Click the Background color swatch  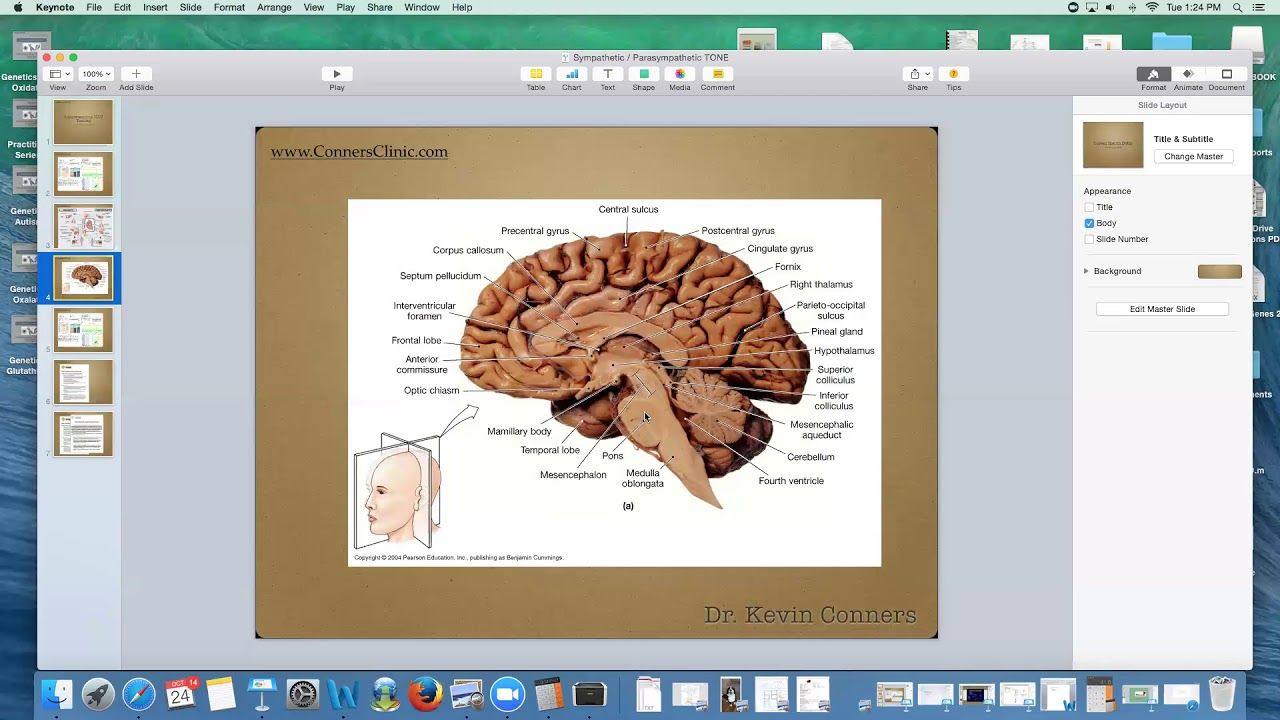pyautogui.click(x=1219, y=271)
